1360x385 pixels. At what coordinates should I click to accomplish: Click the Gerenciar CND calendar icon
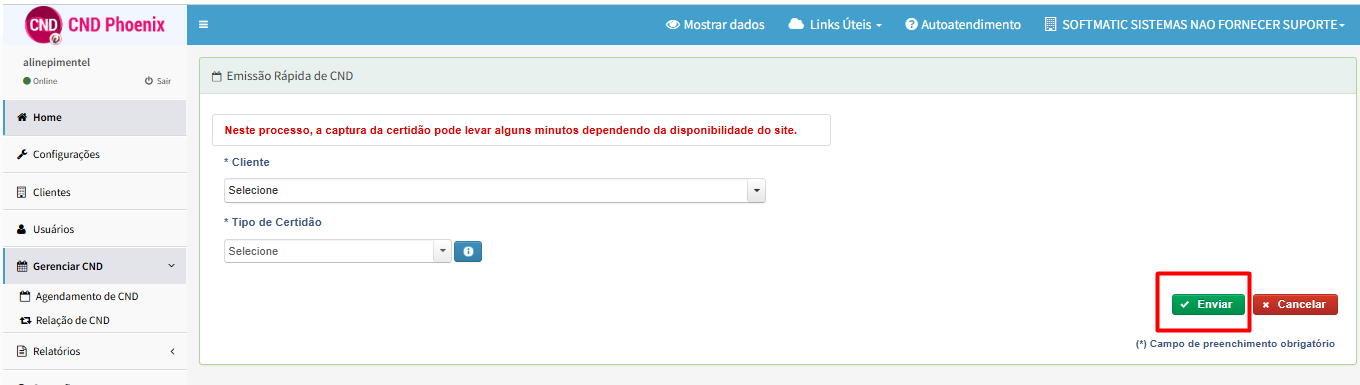pos(22,266)
